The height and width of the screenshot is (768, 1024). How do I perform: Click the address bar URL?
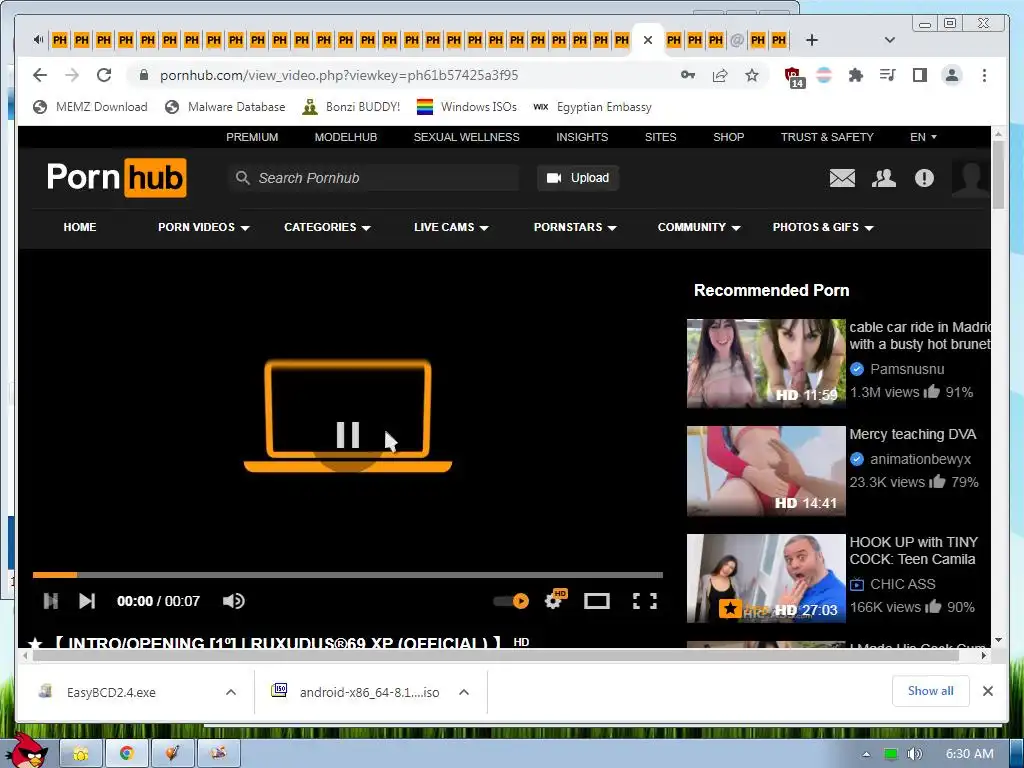pyautogui.click(x=339, y=75)
